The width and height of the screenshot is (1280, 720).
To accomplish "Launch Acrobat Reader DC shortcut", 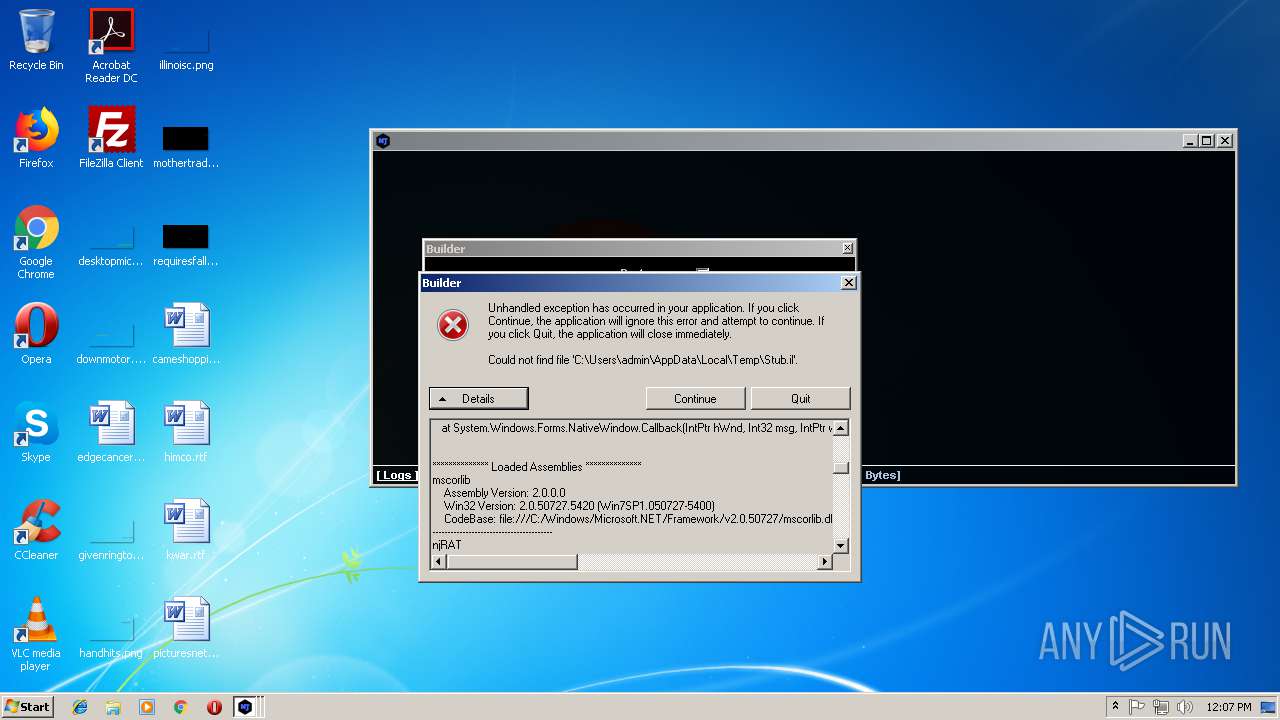I will (111, 46).
